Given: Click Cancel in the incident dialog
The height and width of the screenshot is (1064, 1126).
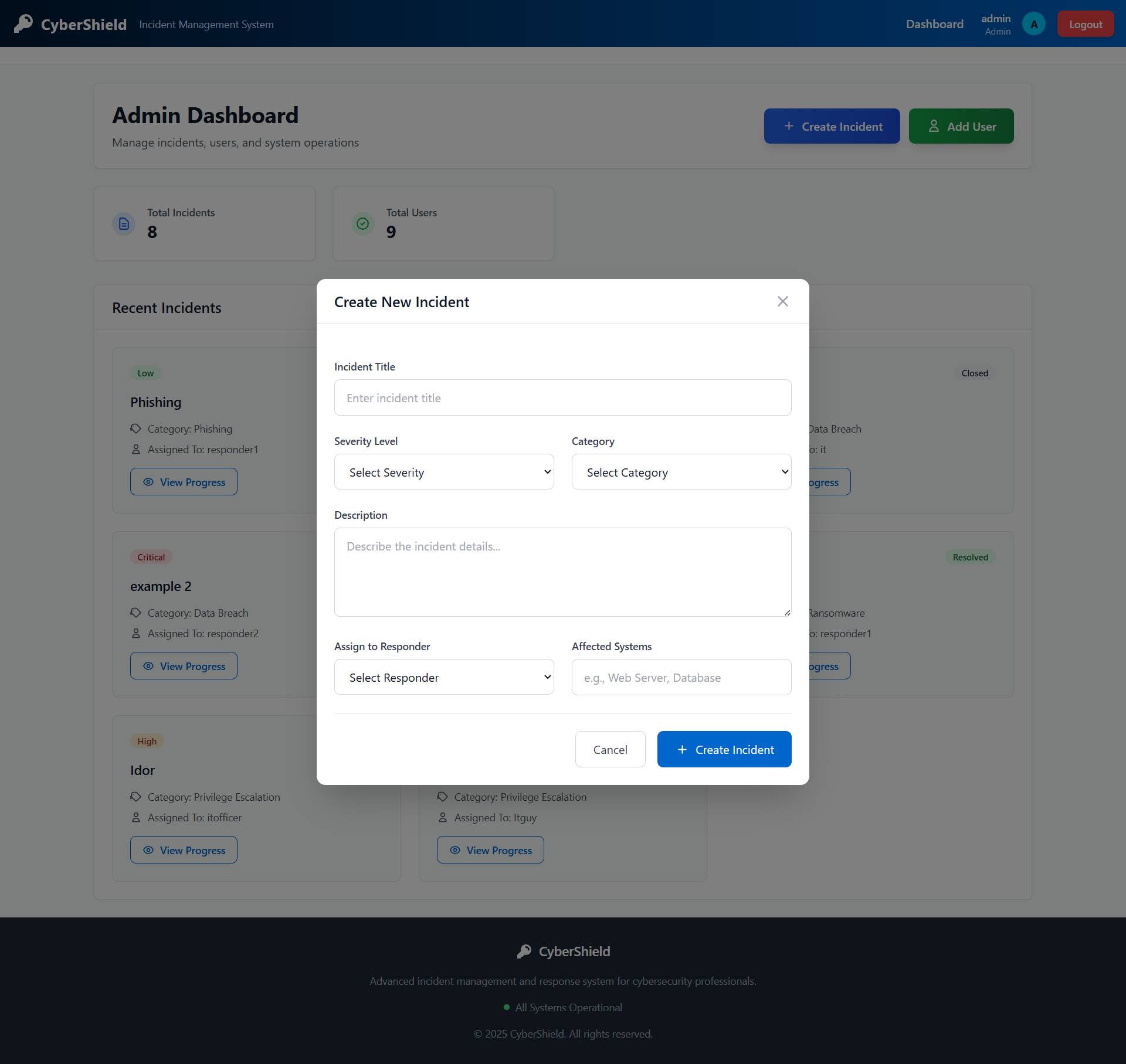Looking at the screenshot, I should 610,749.
